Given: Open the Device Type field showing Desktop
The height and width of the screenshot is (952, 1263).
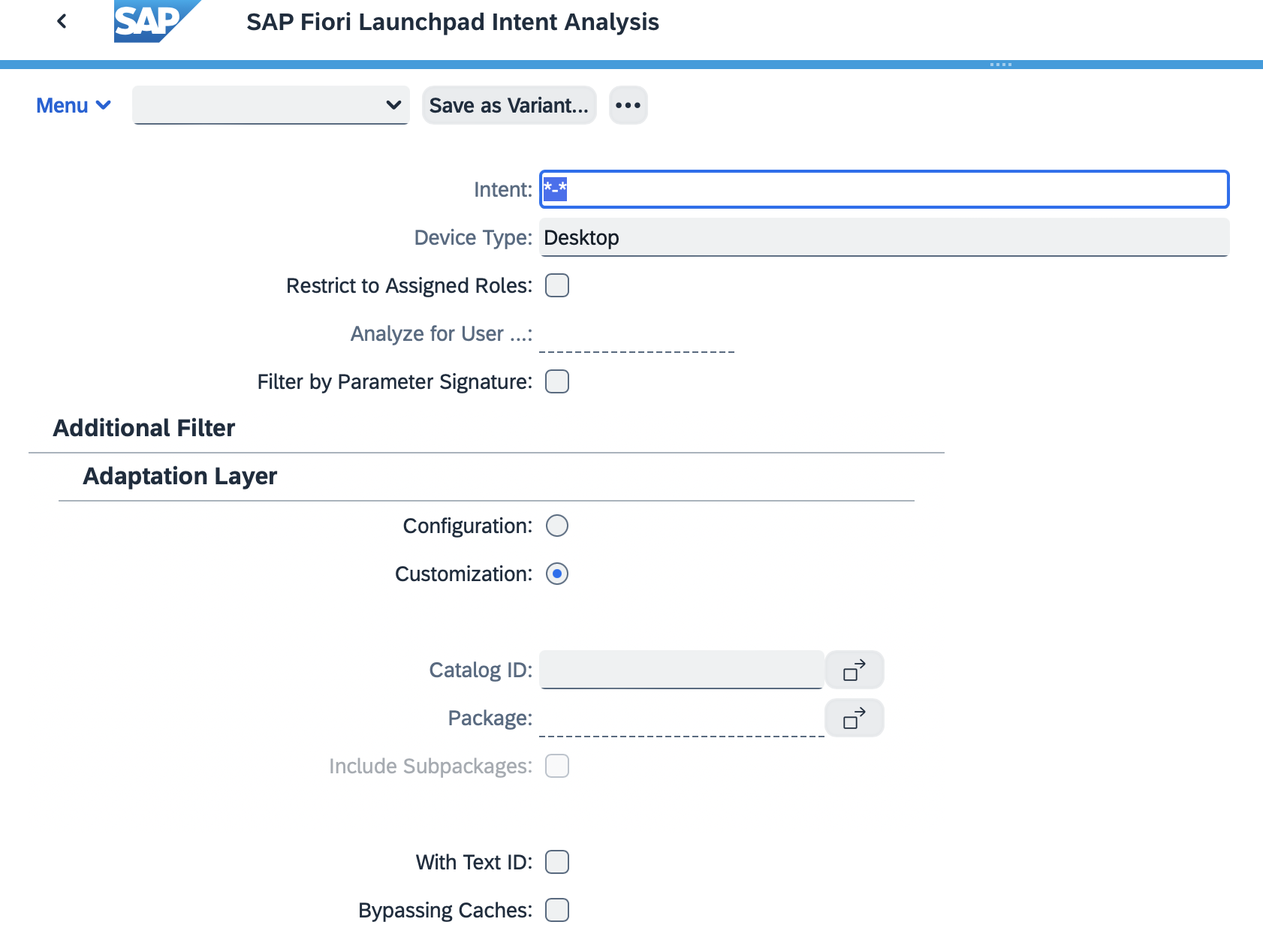Looking at the screenshot, I should [x=885, y=237].
